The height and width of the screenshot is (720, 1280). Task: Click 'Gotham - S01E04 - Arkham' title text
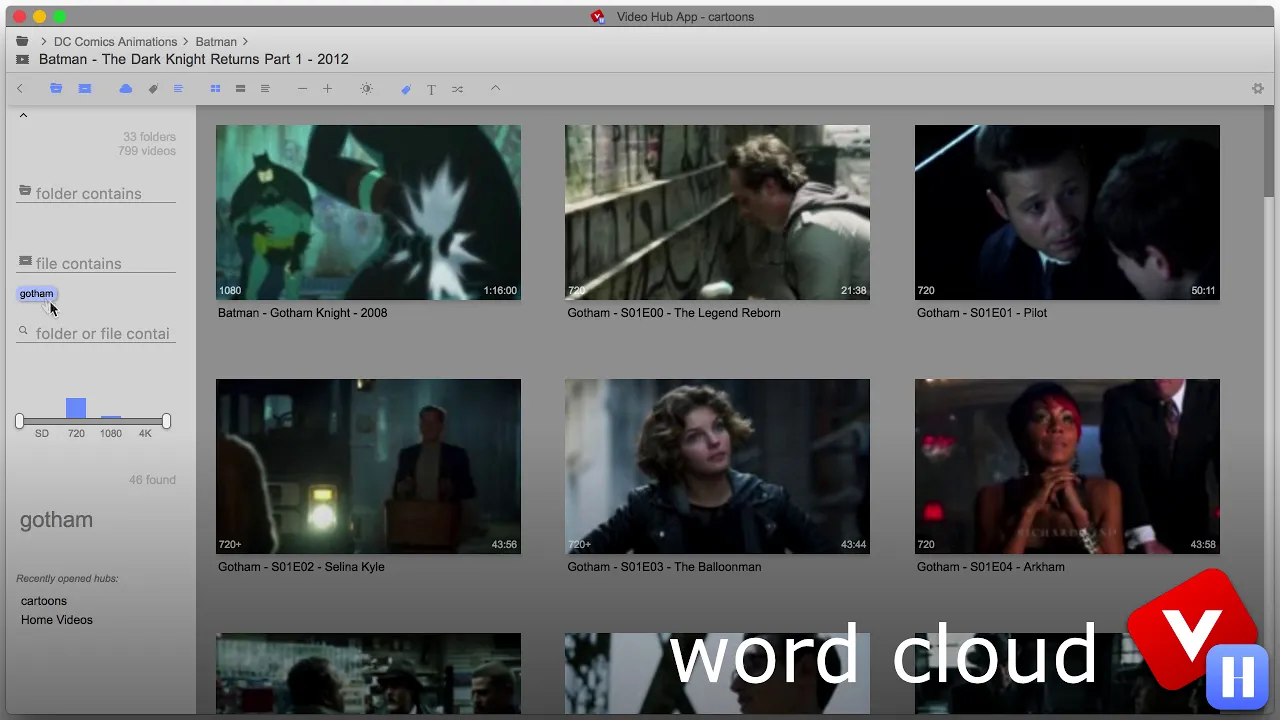(991, 567)
